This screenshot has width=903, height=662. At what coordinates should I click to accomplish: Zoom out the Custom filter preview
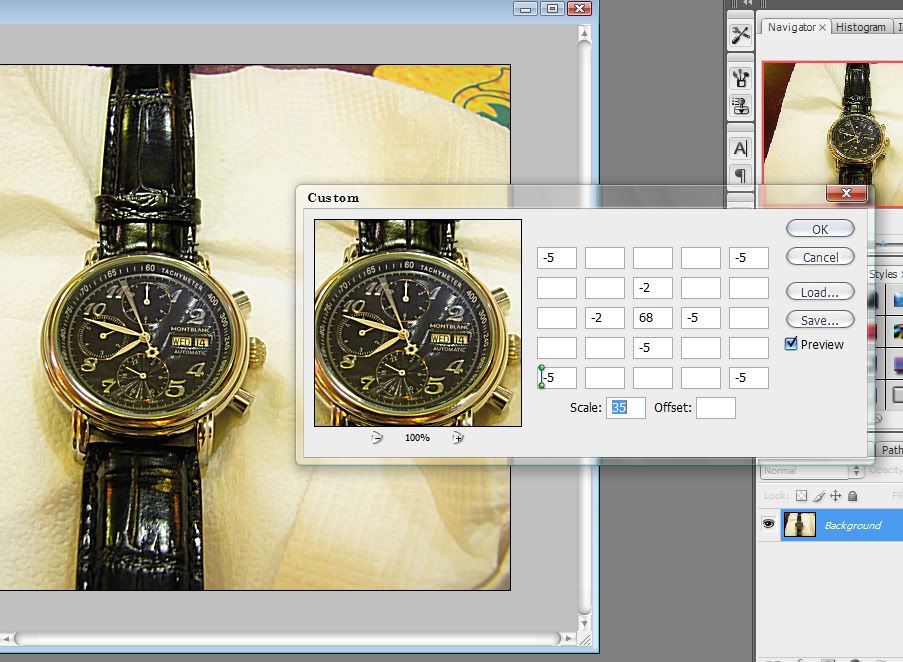click(377, 438)
